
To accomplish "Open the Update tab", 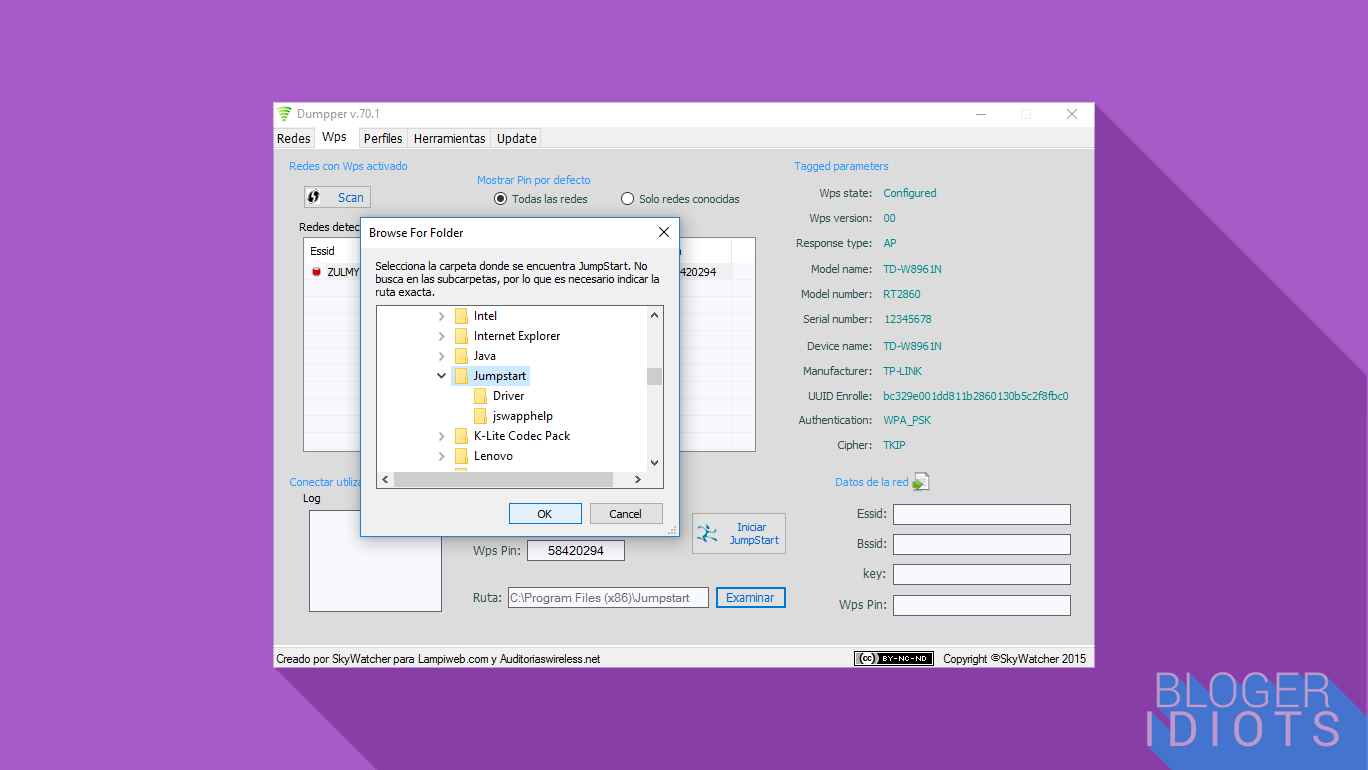I will (517, 139).
